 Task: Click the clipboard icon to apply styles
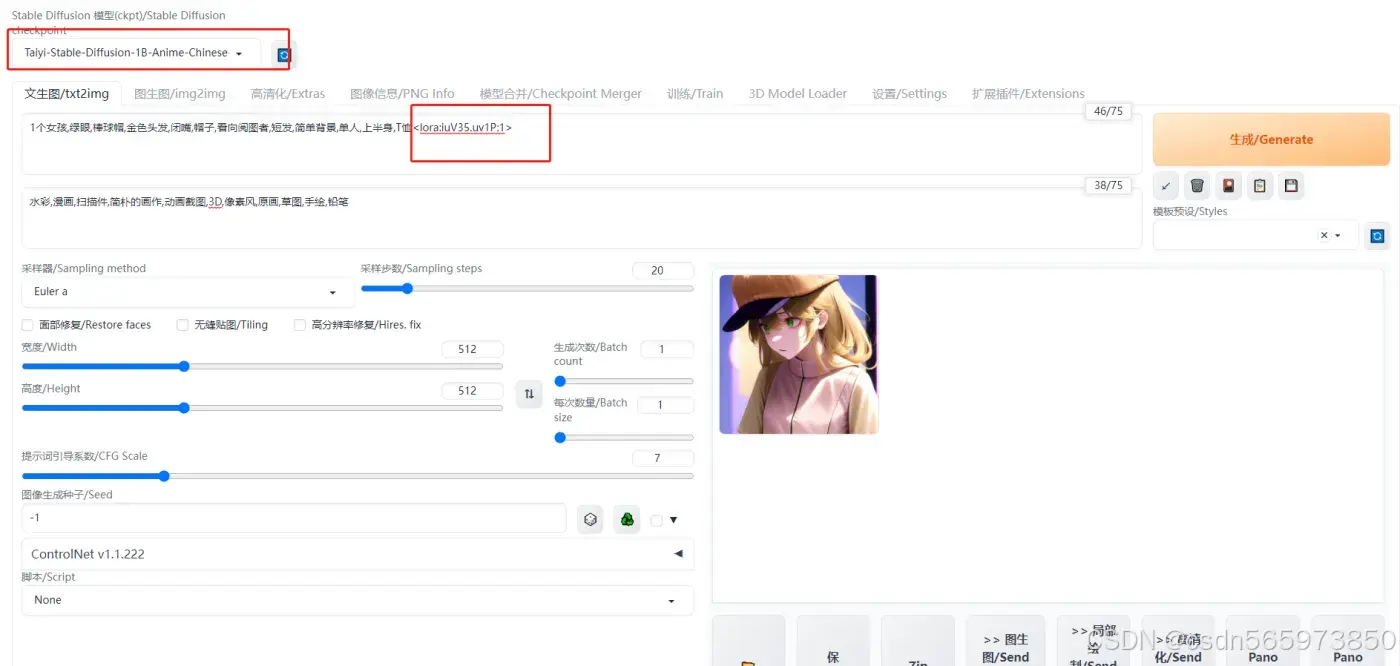coord(1260,186)
